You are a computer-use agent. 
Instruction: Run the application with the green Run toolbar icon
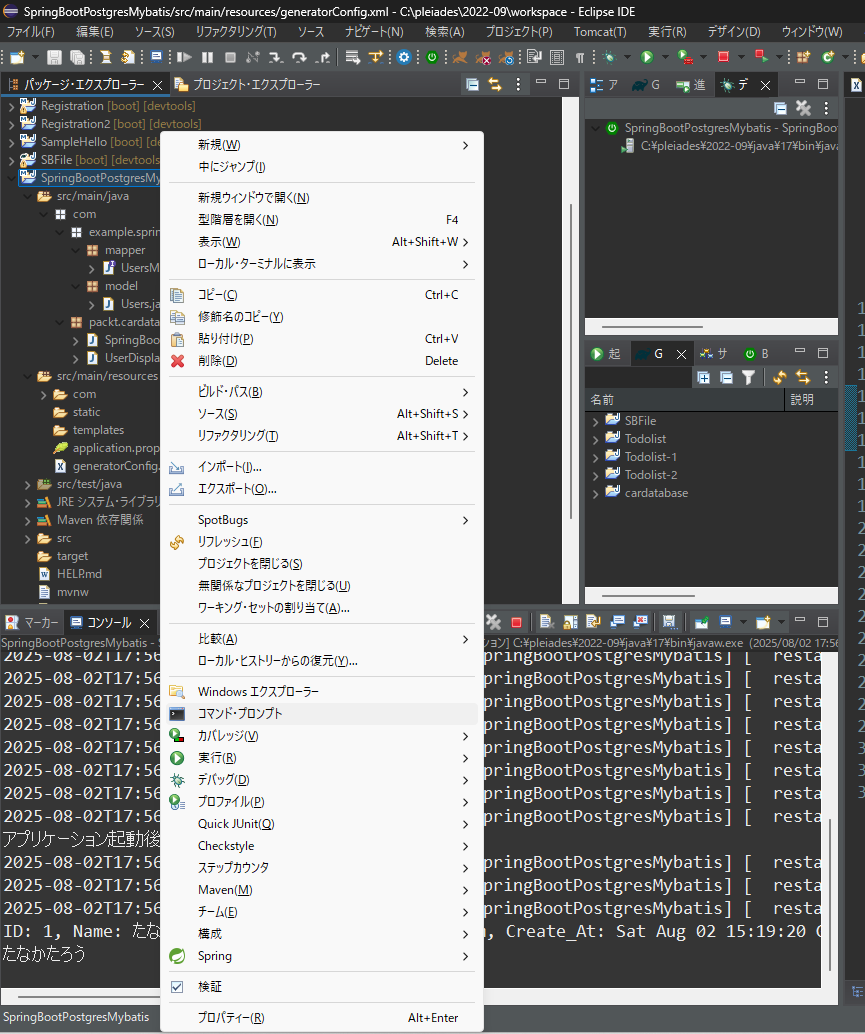click(x=647, y=57)
